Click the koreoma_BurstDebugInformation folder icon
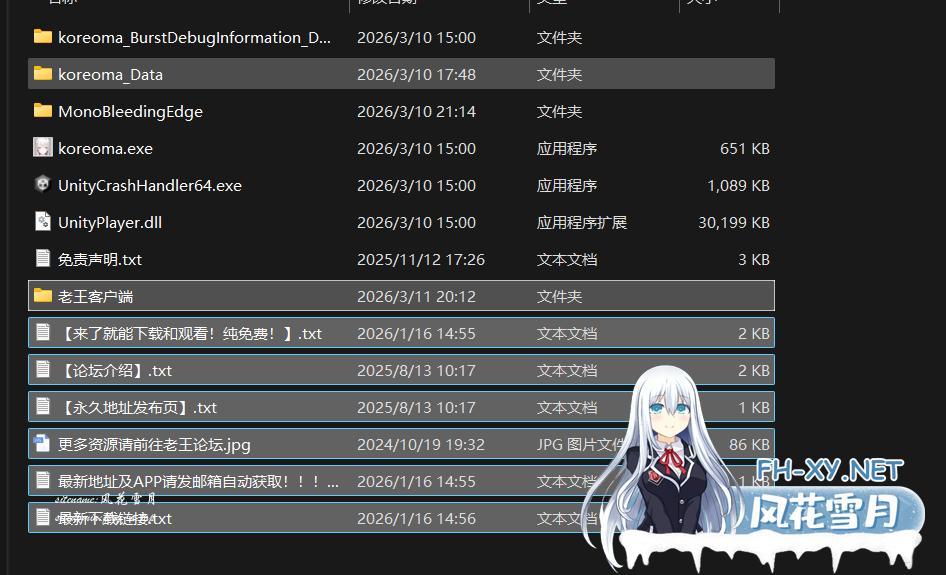Viewport: 946px width, 575px height. click(42, 37)
